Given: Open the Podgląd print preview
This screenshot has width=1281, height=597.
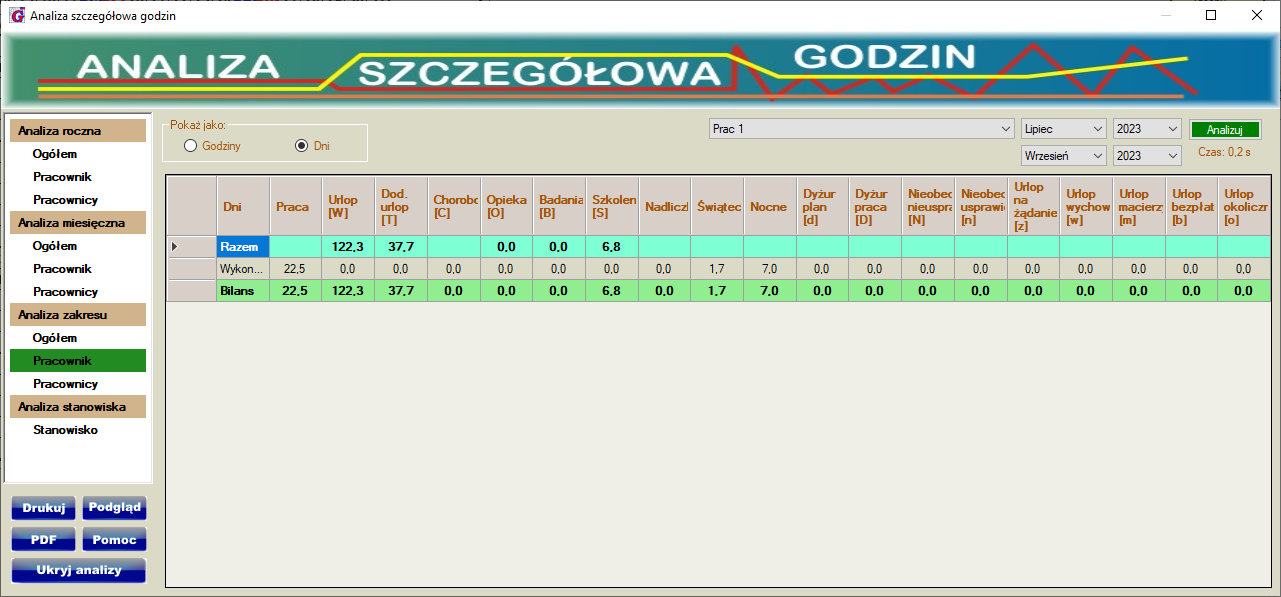Looking at the screenshot, I should coord(114,508).
